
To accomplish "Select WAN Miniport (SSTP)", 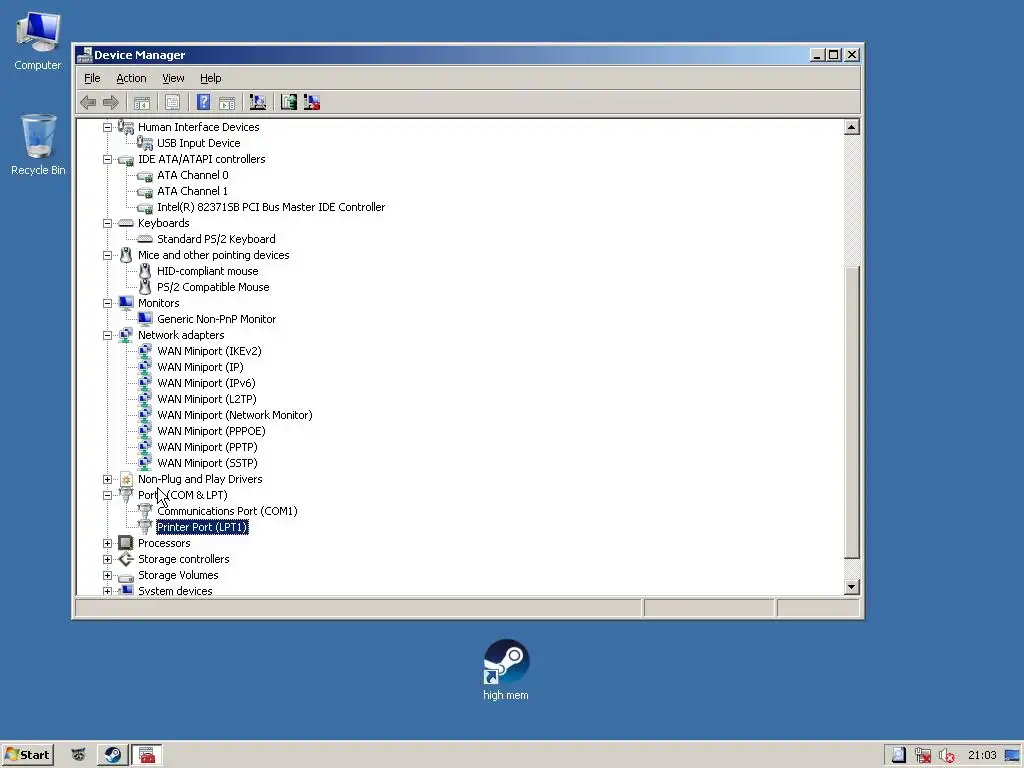I will (208, 463).
